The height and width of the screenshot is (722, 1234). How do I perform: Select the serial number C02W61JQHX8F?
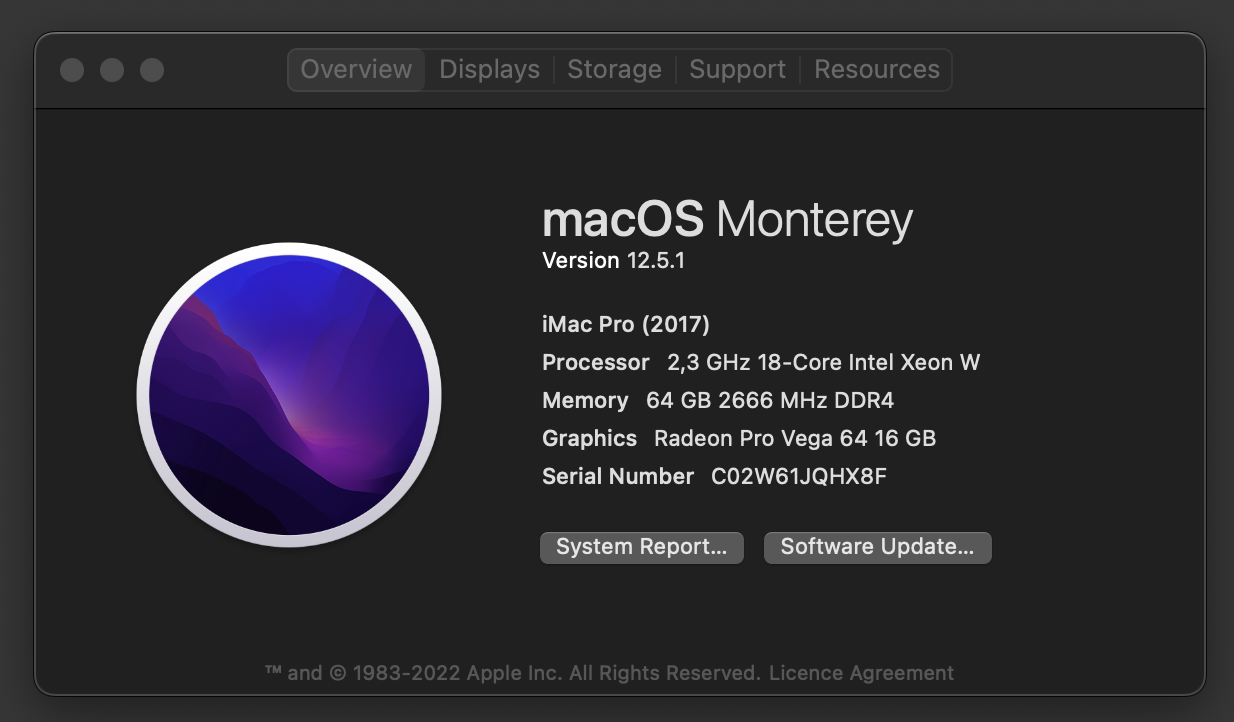tap(799, 476)
